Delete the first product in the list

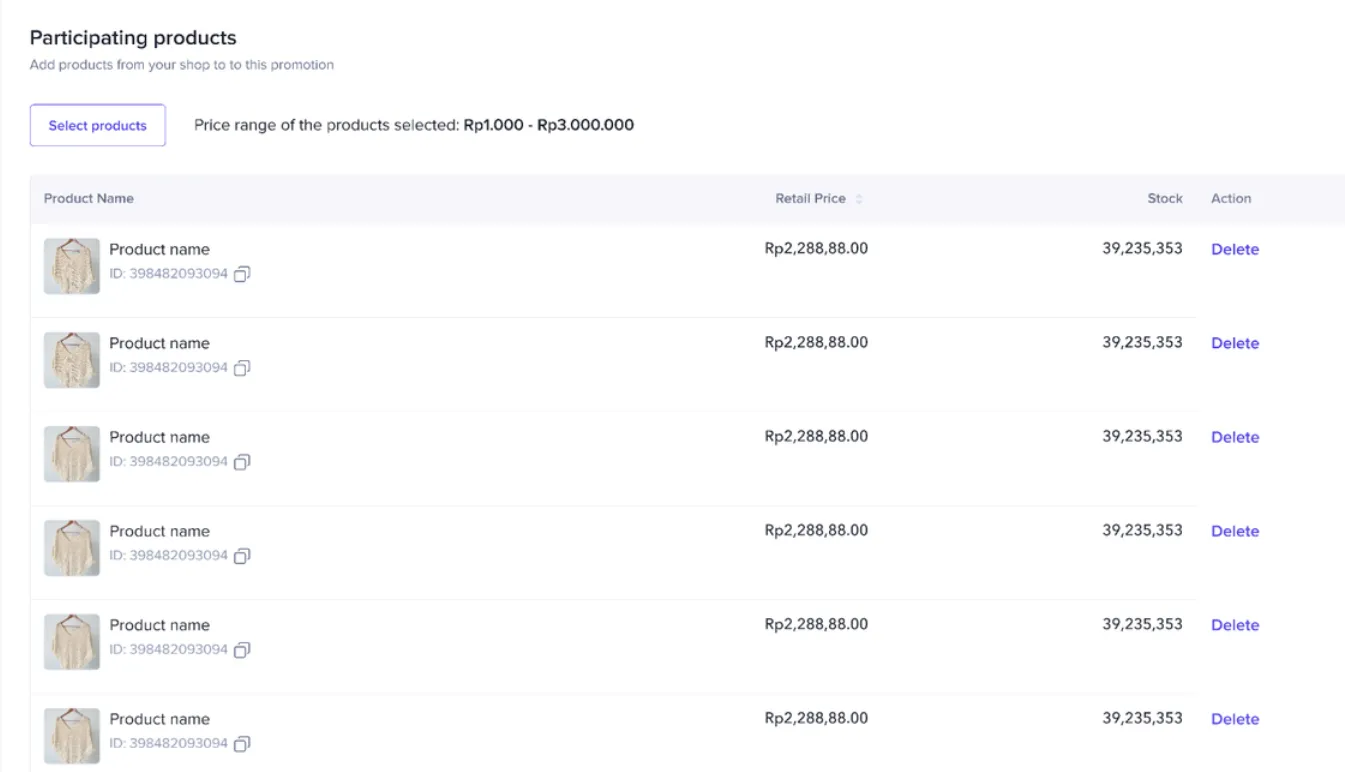(x=1235, y=249)
